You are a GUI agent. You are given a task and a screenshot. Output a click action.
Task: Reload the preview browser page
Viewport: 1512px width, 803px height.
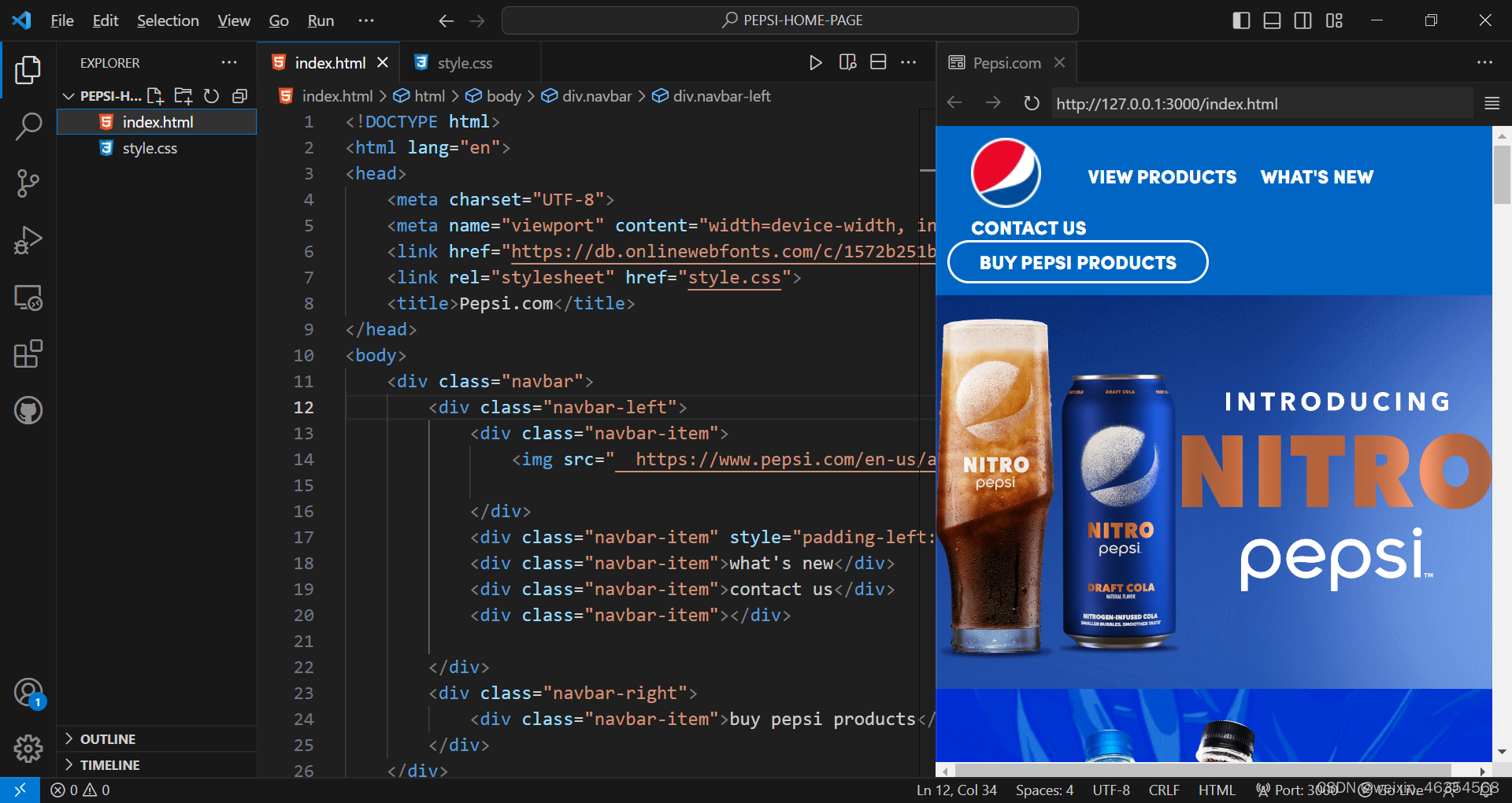(x=1032, y=103)
